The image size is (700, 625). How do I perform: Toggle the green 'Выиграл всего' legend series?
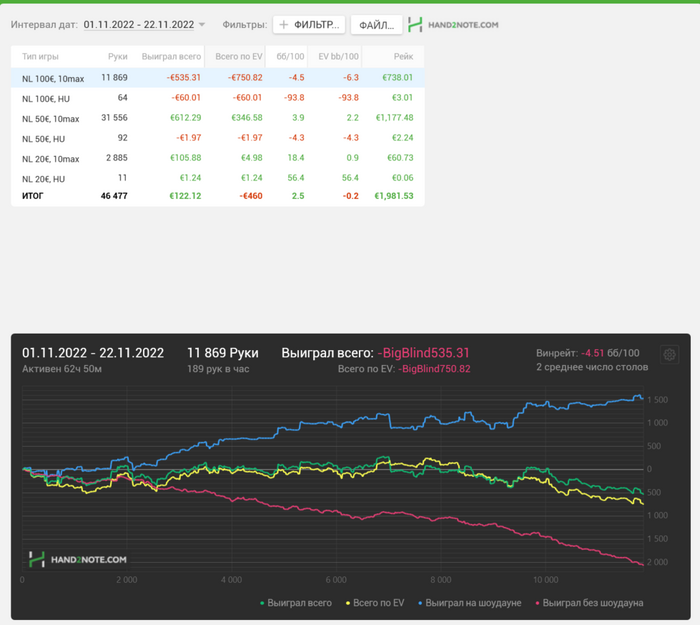[x=296, y=603]
